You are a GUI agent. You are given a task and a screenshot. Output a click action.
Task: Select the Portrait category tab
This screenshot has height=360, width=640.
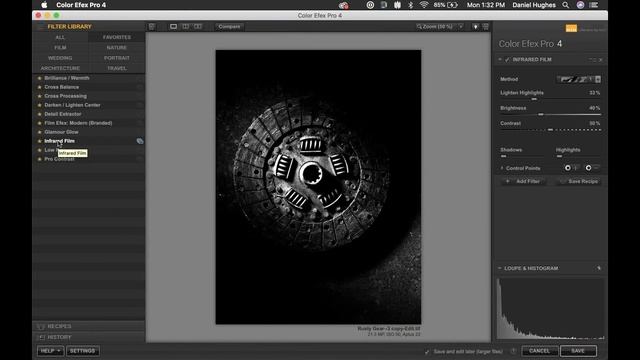117,58
